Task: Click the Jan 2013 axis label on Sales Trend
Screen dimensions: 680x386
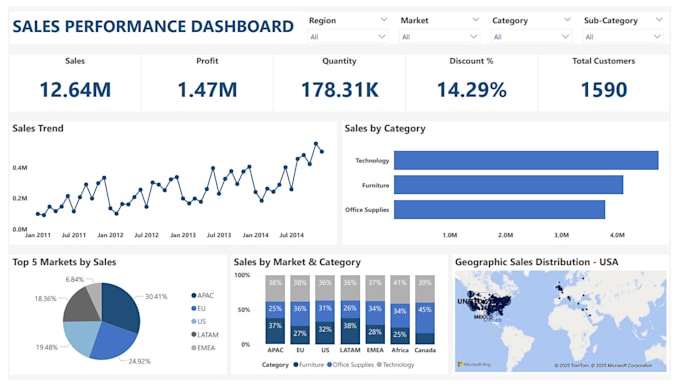Action: 183,235
